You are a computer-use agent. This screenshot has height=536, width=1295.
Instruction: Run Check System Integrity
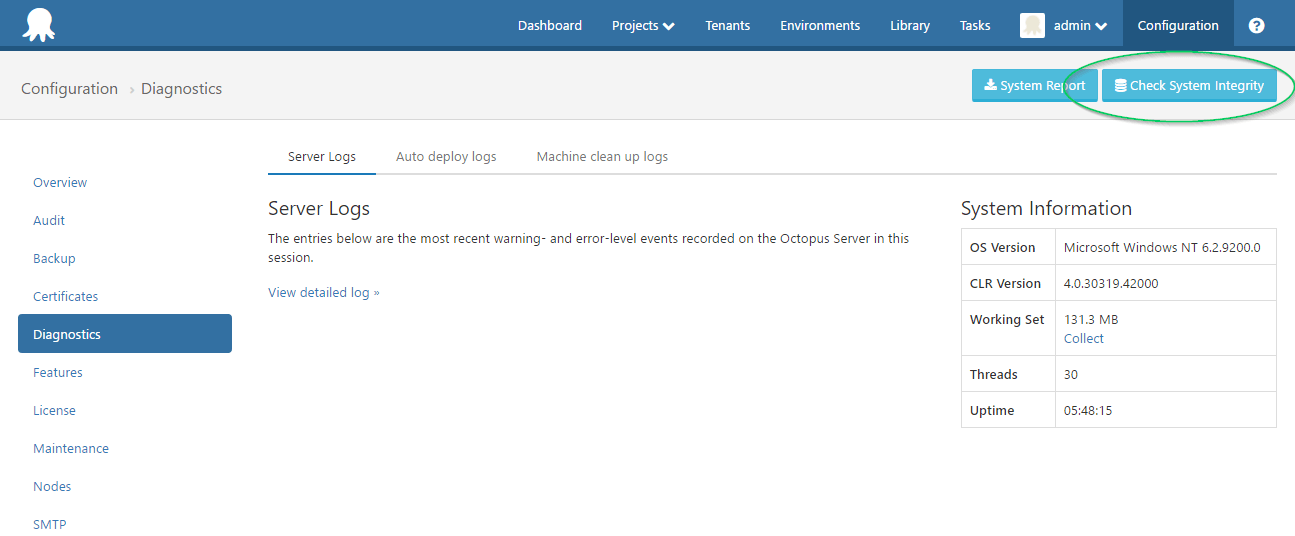1189,86
